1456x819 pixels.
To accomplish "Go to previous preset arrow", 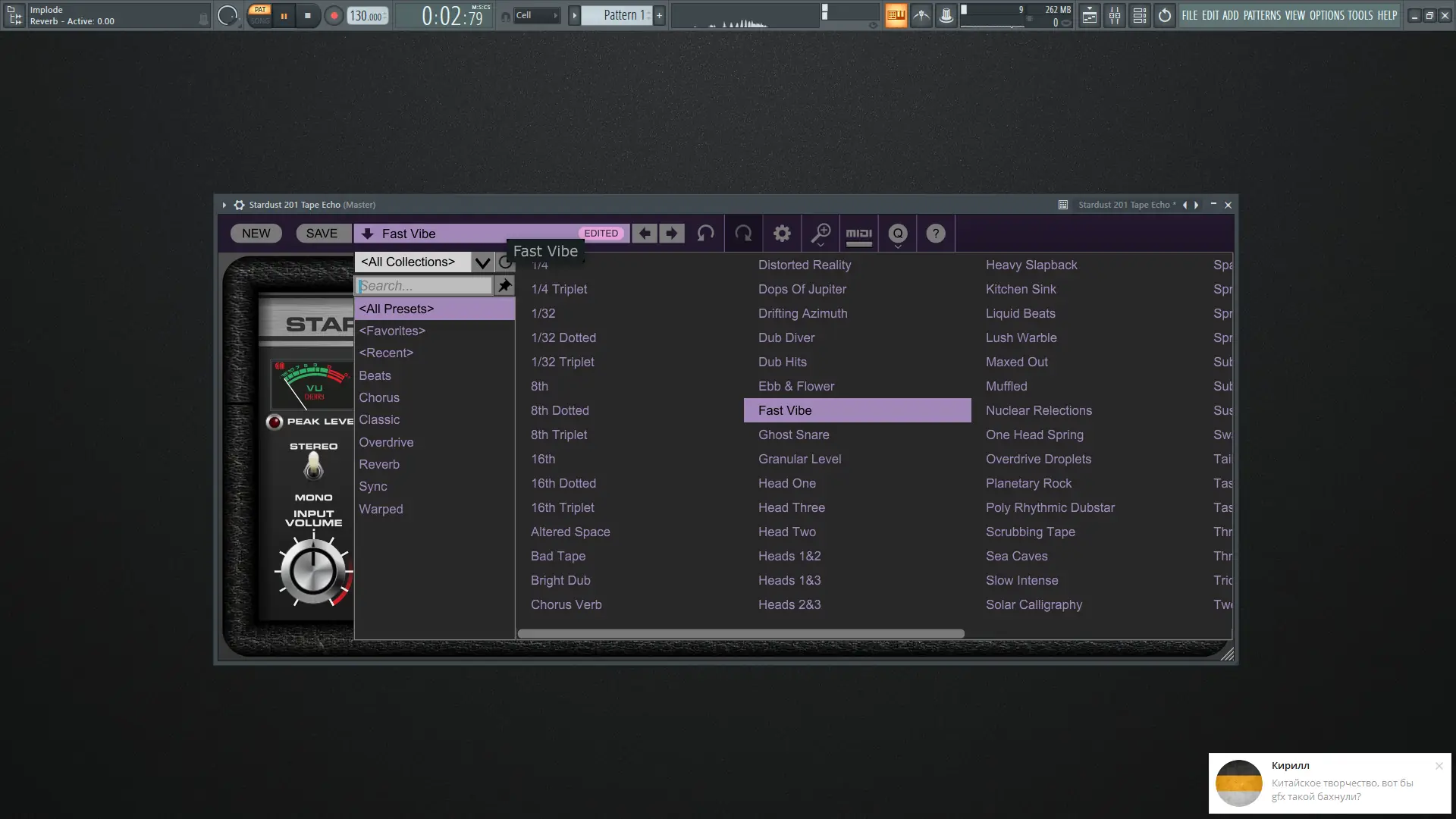I will point(645,234).
